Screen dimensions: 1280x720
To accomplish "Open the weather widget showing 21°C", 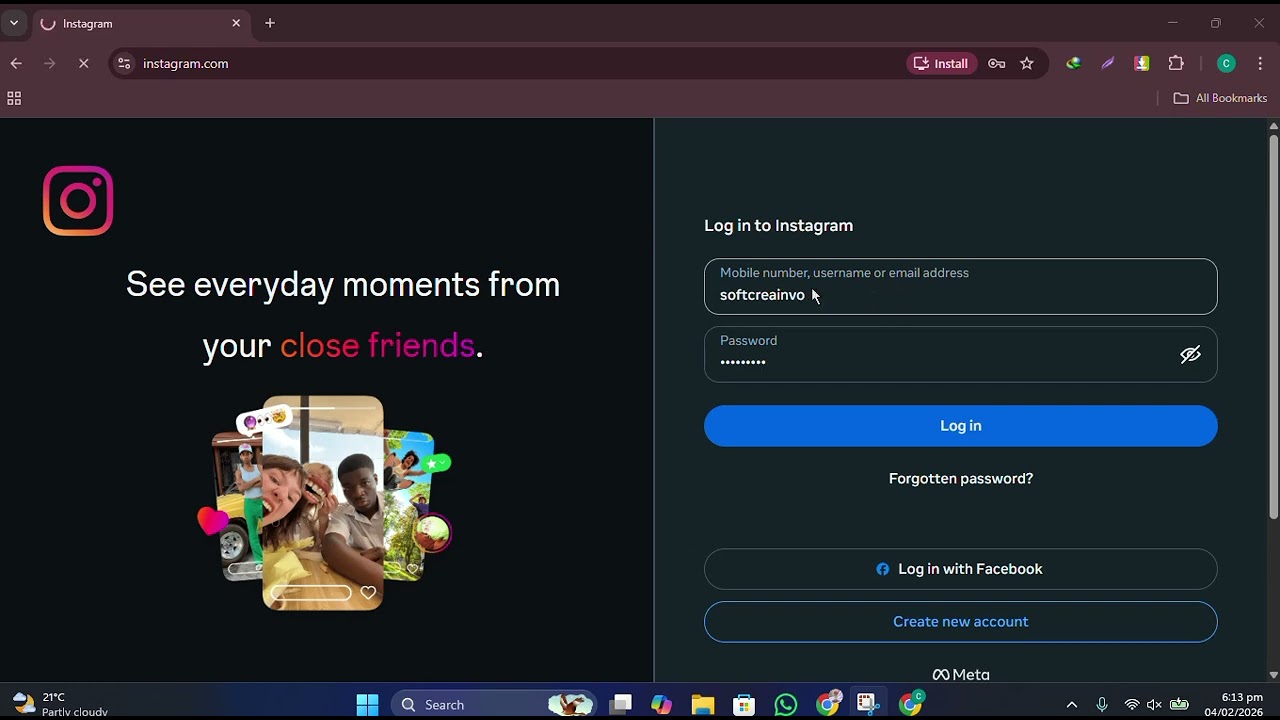I will (x=60, y=705).
